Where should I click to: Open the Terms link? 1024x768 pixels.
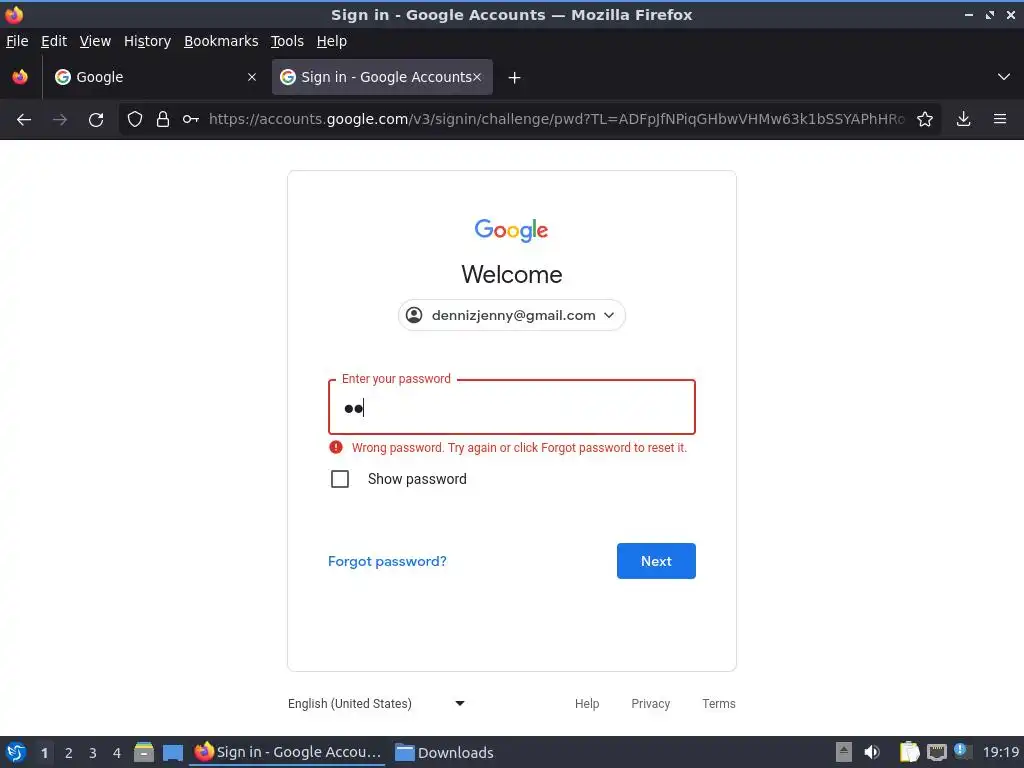pos(718,703)
